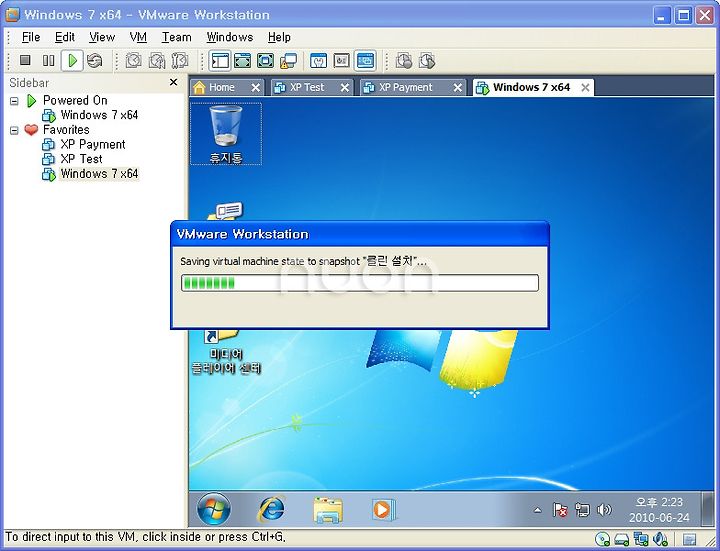Open the Snapshot Manager toolbar icon
This screenshot has width=720, height=551.
pos(180,60)
